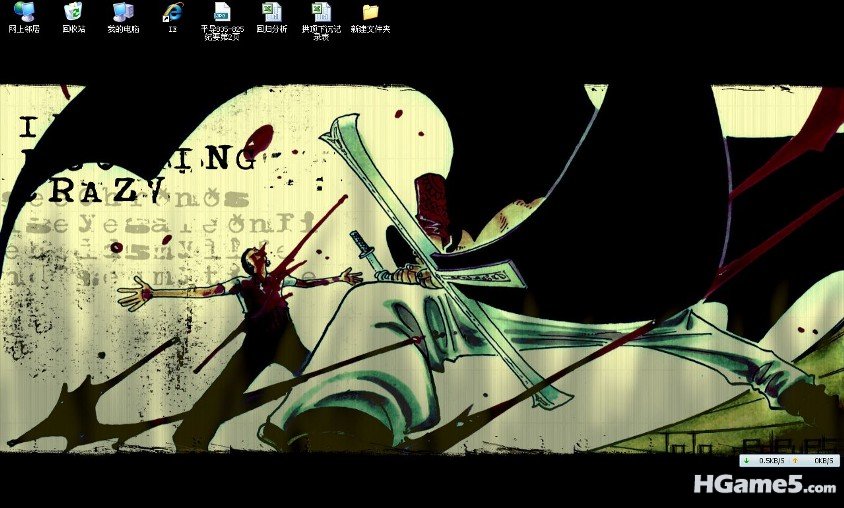Click the 我的电脑 text label
The image size is (844, 508).
point(122,29)
